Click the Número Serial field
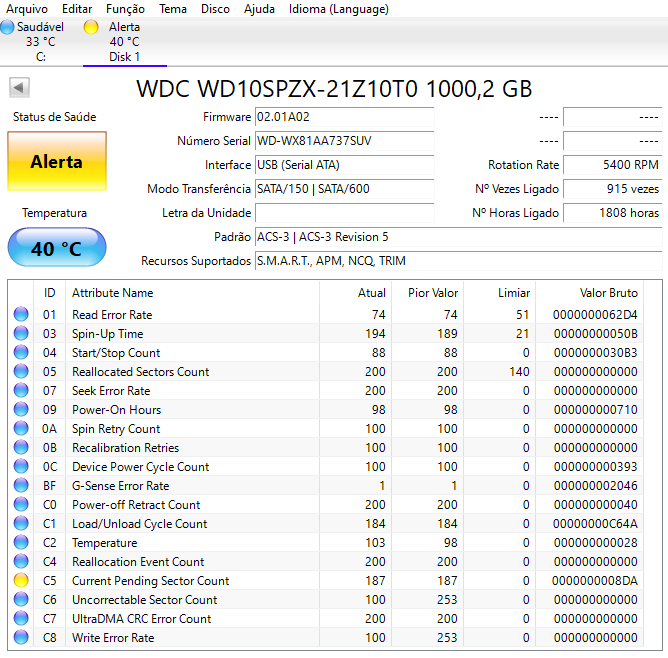Viewport: 668px width, 658px height. point(344,141)
